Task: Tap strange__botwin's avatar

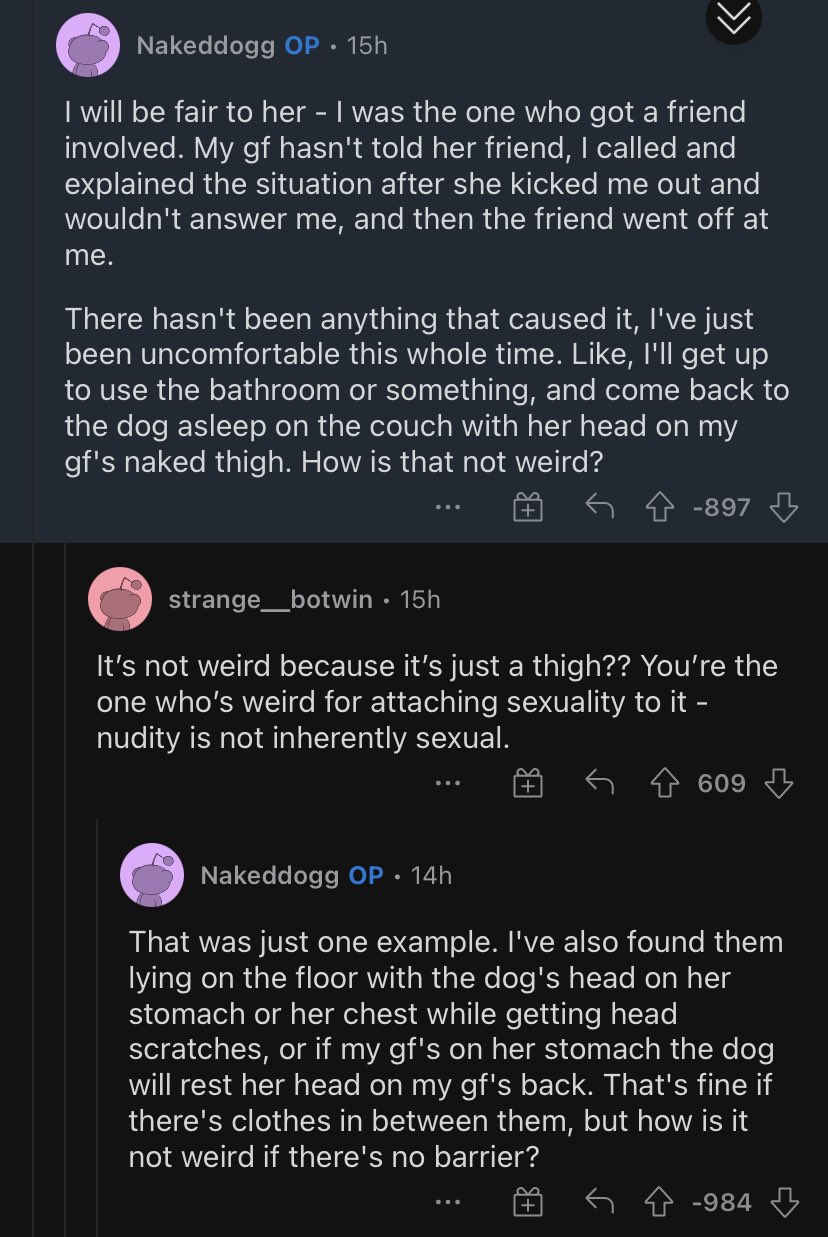Action: [120, 599]
